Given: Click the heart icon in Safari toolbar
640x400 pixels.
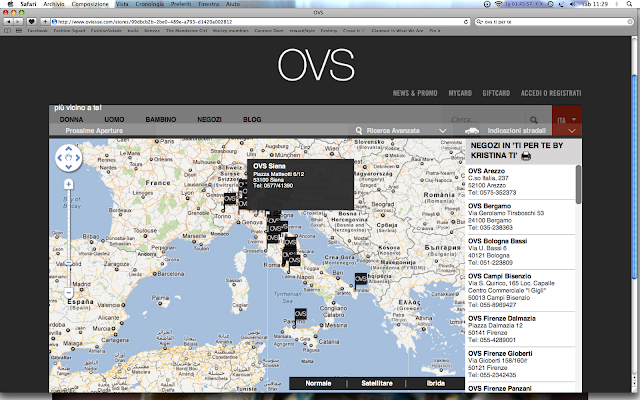Looking at the screenshot, I should [x=31, y=22].
